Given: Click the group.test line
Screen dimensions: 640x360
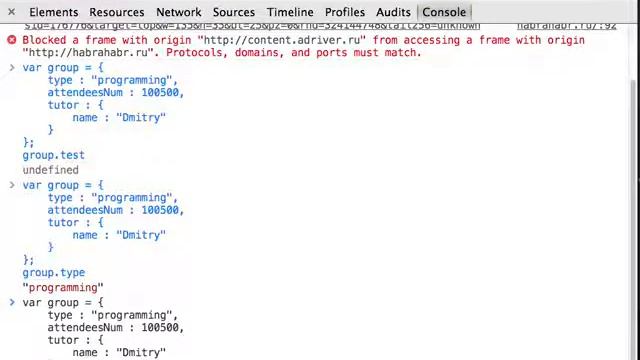Looking at the screenshot, I should tap(53, 155).
